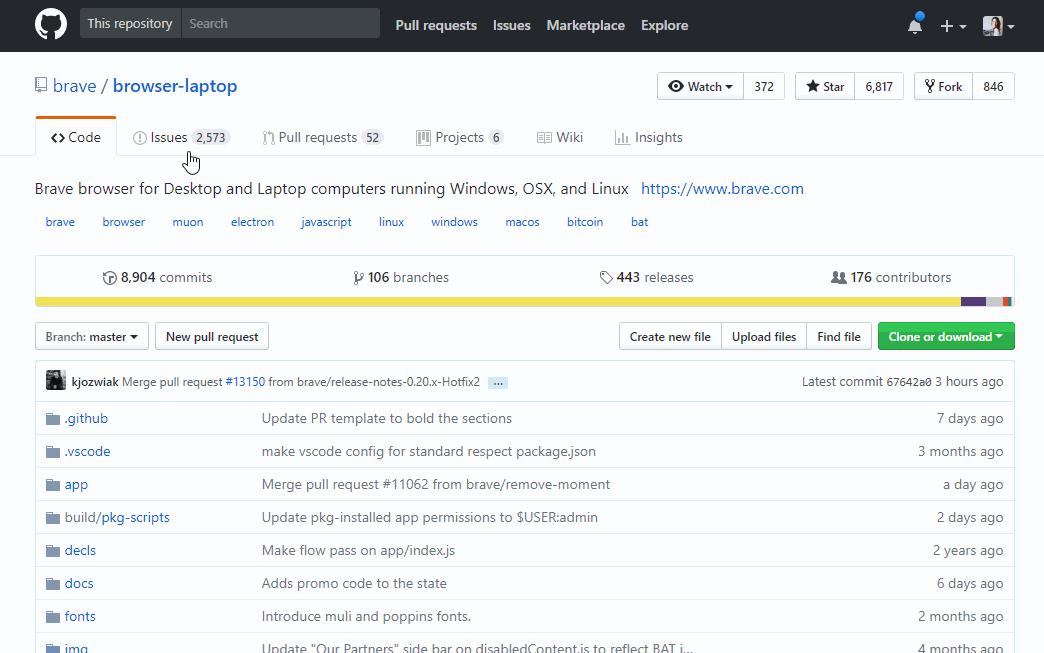Viewport: 1044px width, 653px height.
Task: Open Explore in the top navigation
Action: click(664, 25)
